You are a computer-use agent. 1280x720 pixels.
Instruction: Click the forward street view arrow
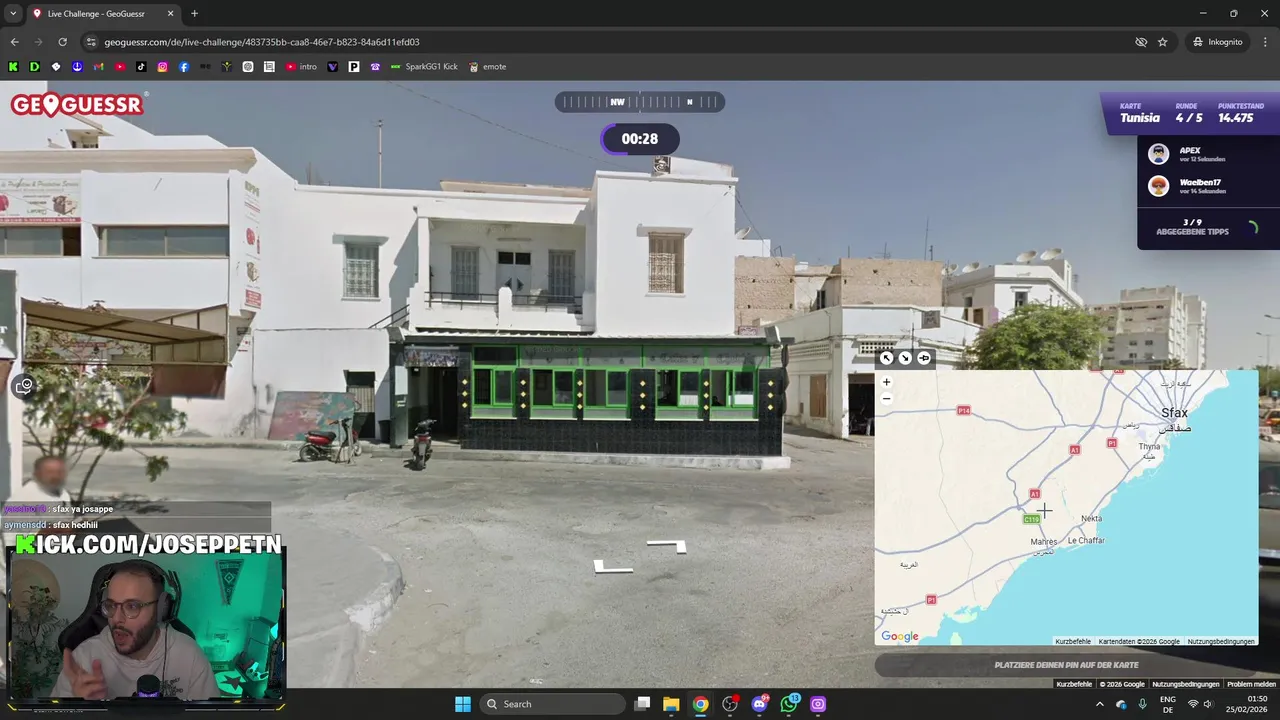point(667,546)
